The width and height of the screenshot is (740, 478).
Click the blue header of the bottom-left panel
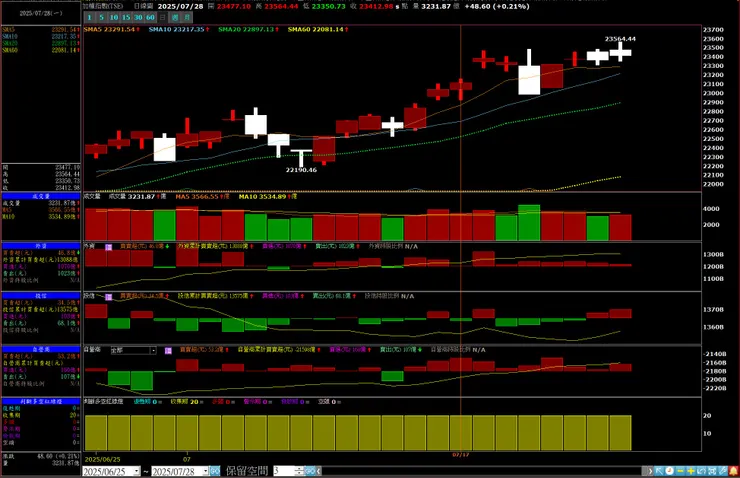coord(41,402)
